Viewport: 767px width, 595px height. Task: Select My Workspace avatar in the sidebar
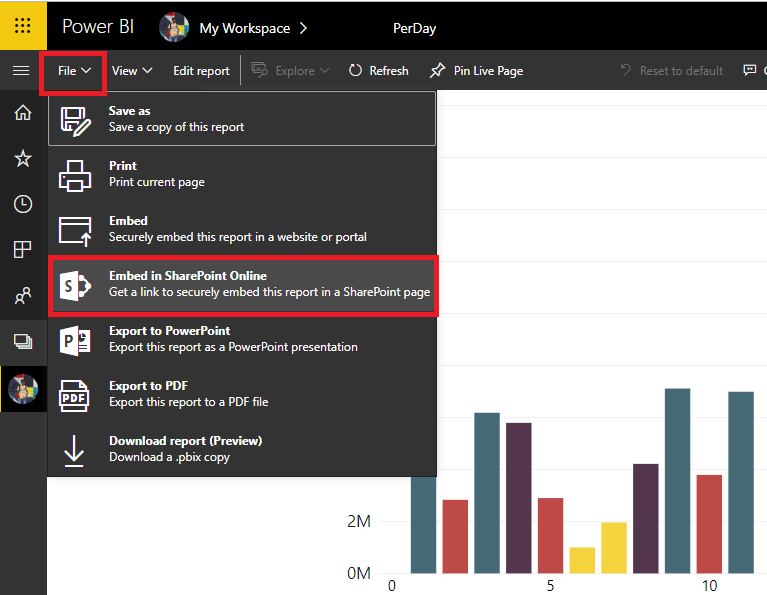point(23,389)
